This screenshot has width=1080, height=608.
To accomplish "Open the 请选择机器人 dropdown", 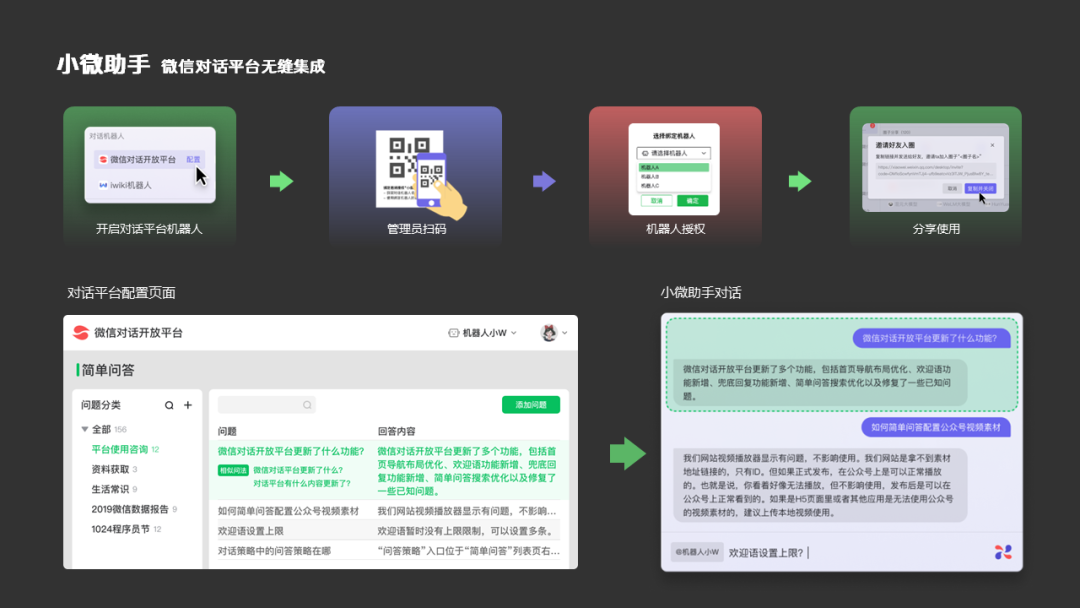I will coord(674,153).
